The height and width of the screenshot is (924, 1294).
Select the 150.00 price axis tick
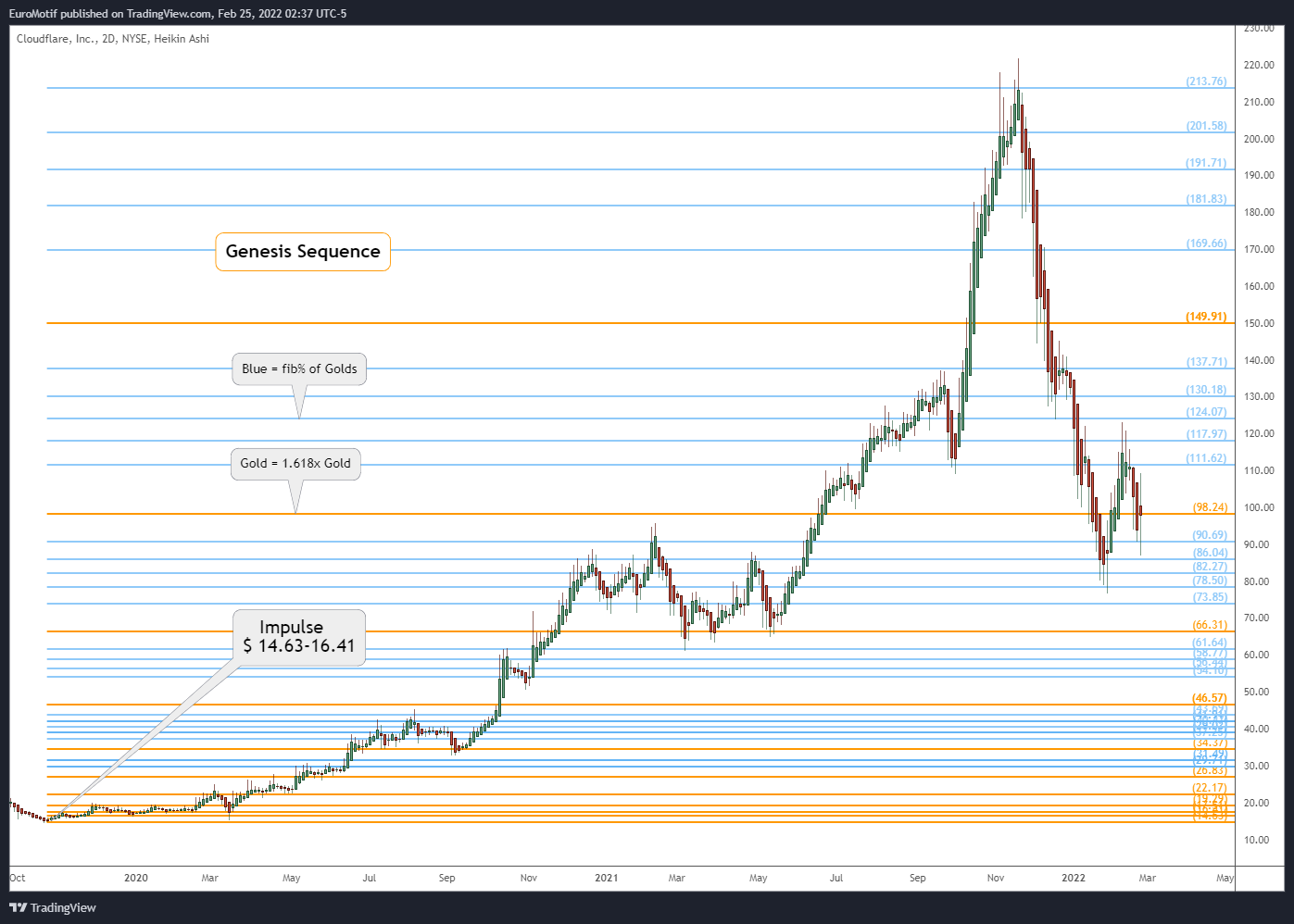click(1259, 323)
